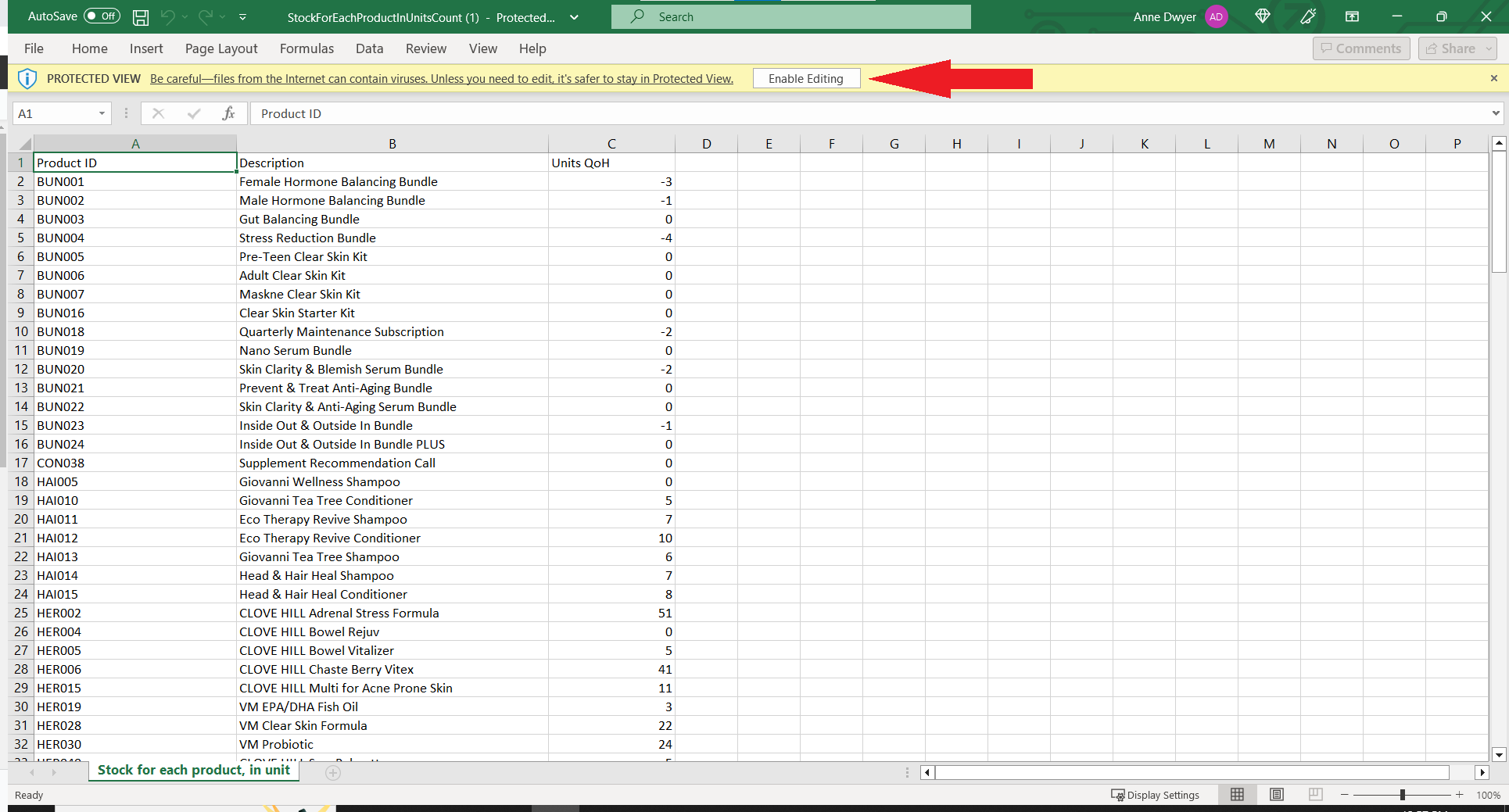Select column C header
Image resolution: width=1509 pixels, height=812 pixels.
tap(611, 144)
